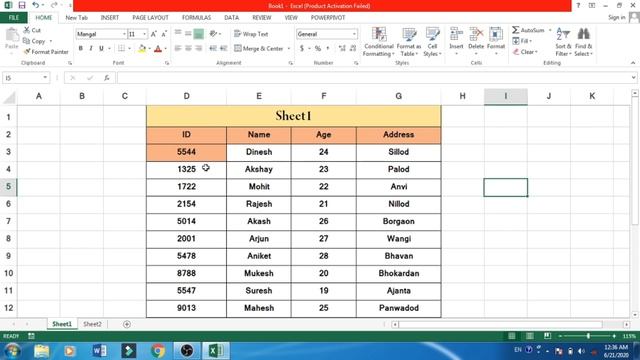
Task: Click the Decrease Indent icon
Action: [x=213, y=49]
